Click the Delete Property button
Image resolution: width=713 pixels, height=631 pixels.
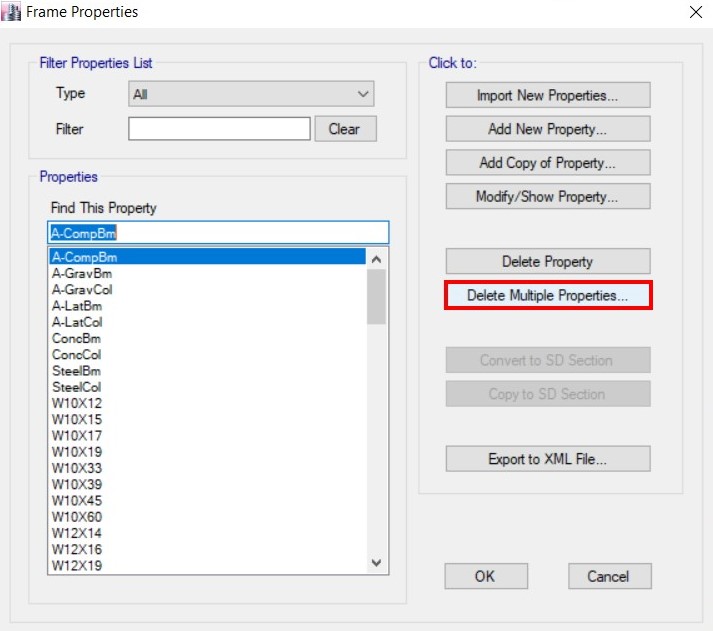[548, 261]
